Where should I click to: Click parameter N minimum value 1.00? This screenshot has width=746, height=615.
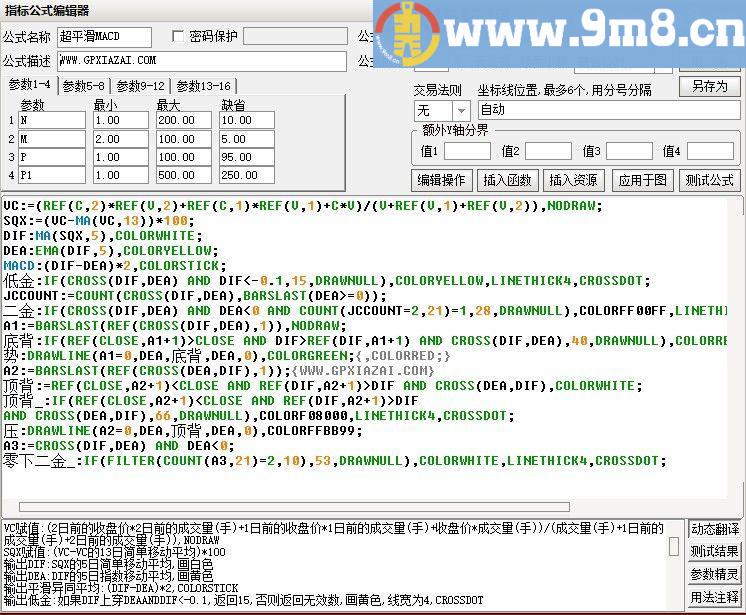(121, 120)
